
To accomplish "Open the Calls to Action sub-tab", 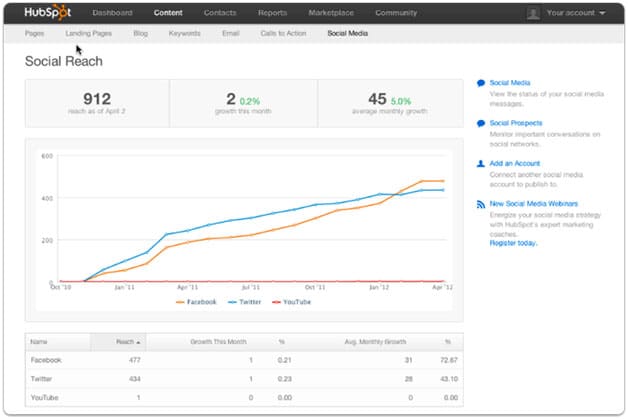I will (x=284, y=33).
